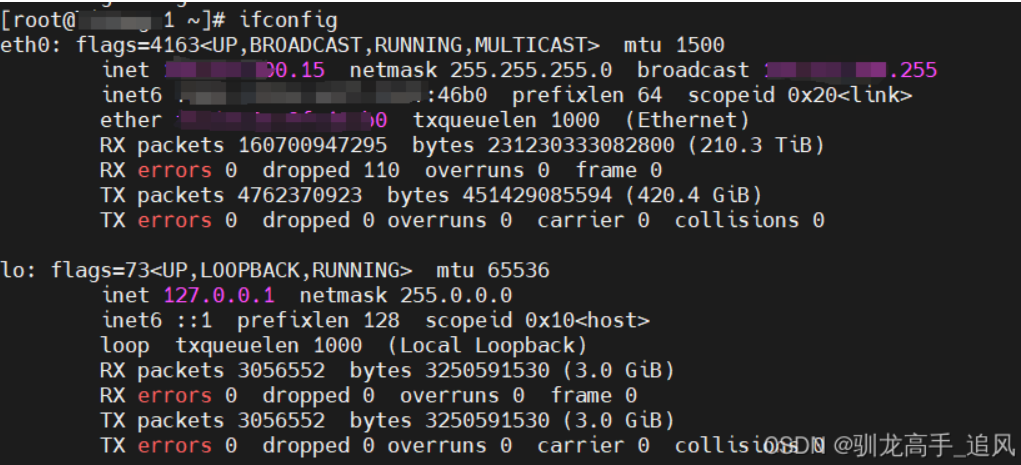Click the mtu 1500 value
The width and height of the screenshot is (1021, 465).
(x=674, y=45)
